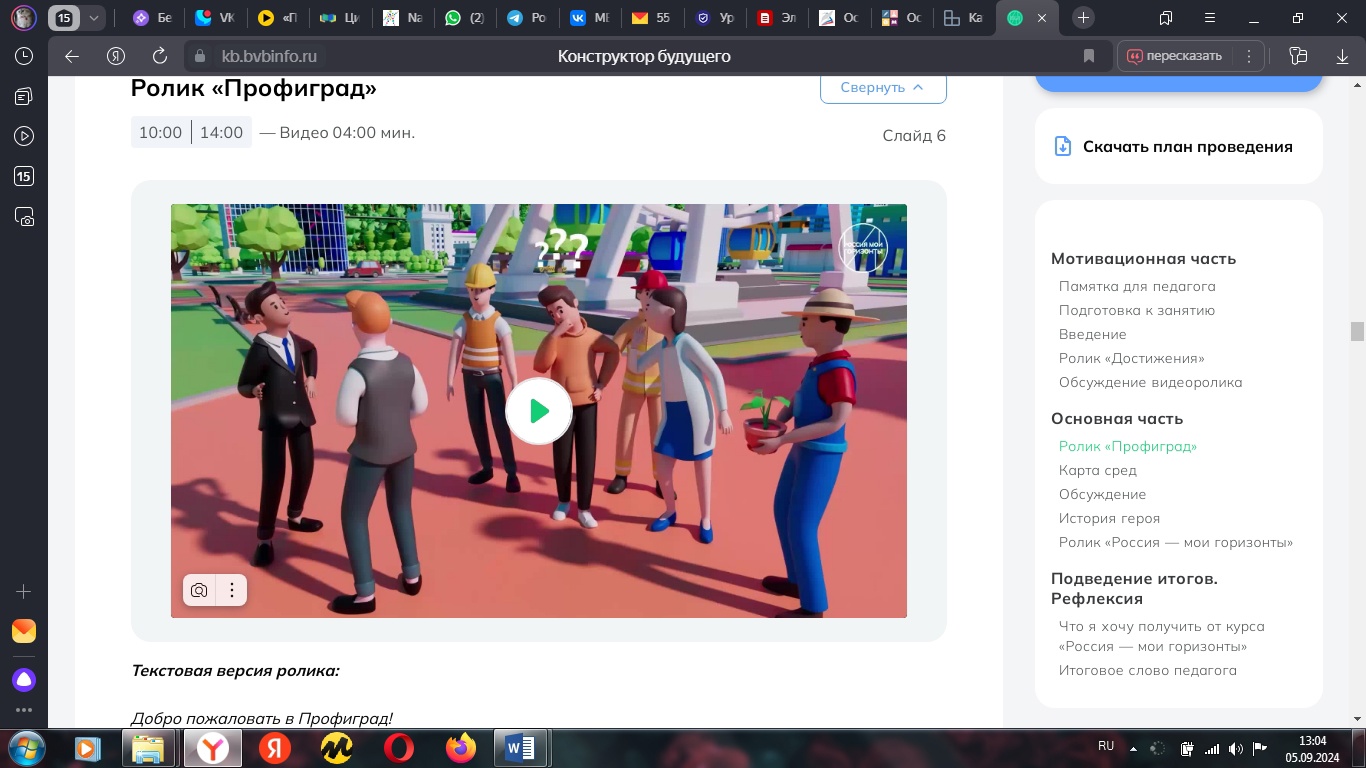Switch to the mail tab showing 55
This screenshot has height=768, width=1366.
pyautogui.click(x=651, y=18)
